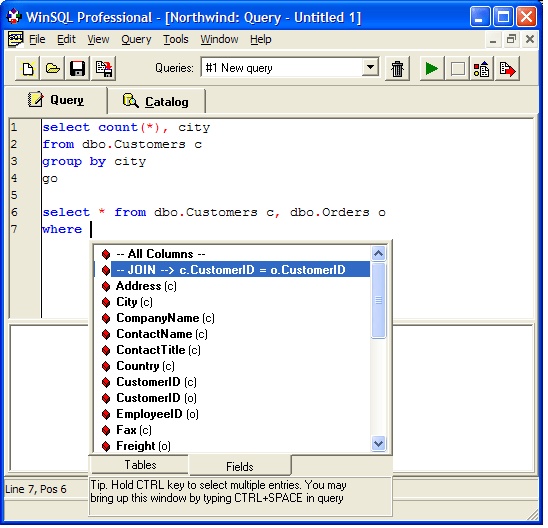Screen dimensions: 548x528
Task: Click field list scrollbar down arrow
Action: (x=378, y=444)
